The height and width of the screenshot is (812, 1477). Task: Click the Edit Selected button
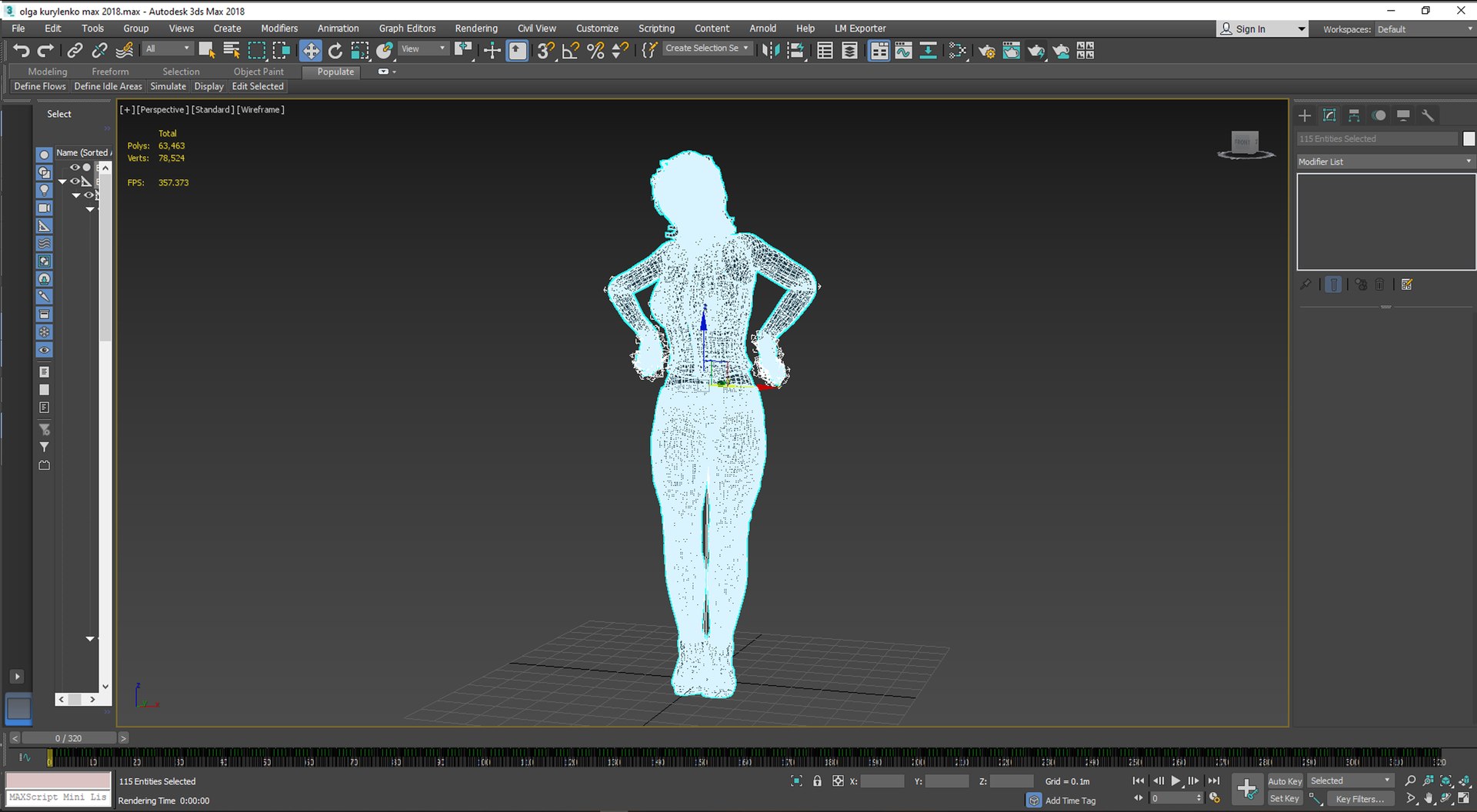coord(258,86)
